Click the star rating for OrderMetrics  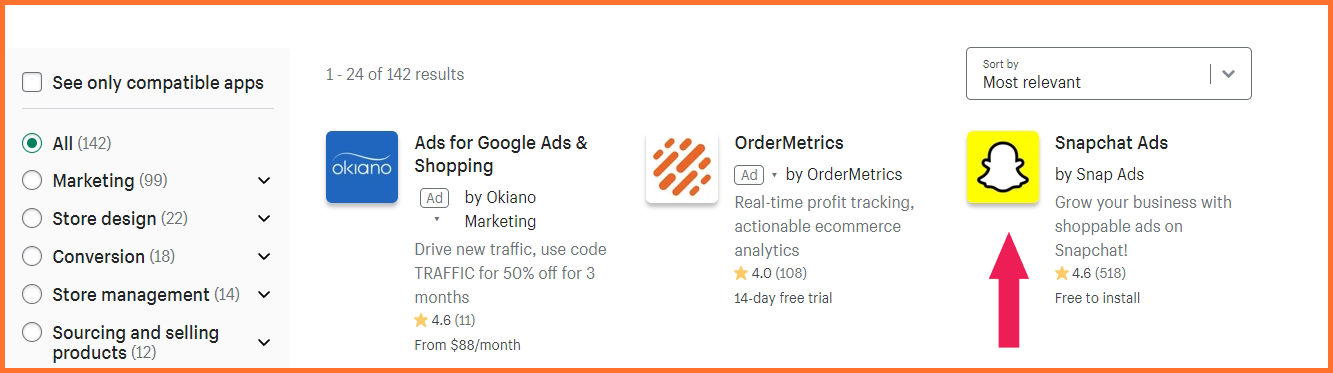(x=770, y=273)
